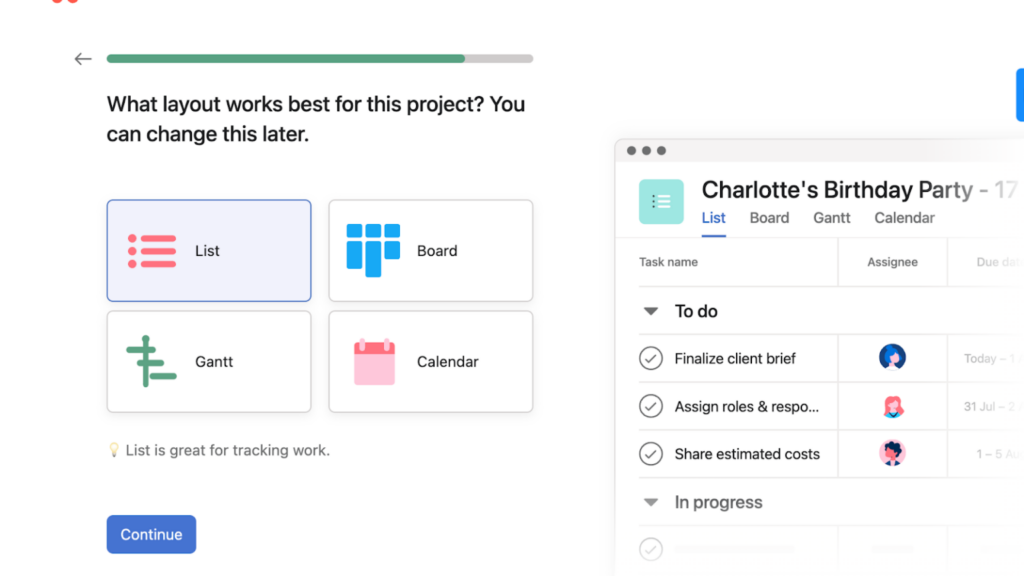The width and height of the screenshot is (1024, 576).
Task: Open the assignee avatar for Share estimated costs
Action: pyautogui.click(x=892, y=453)
